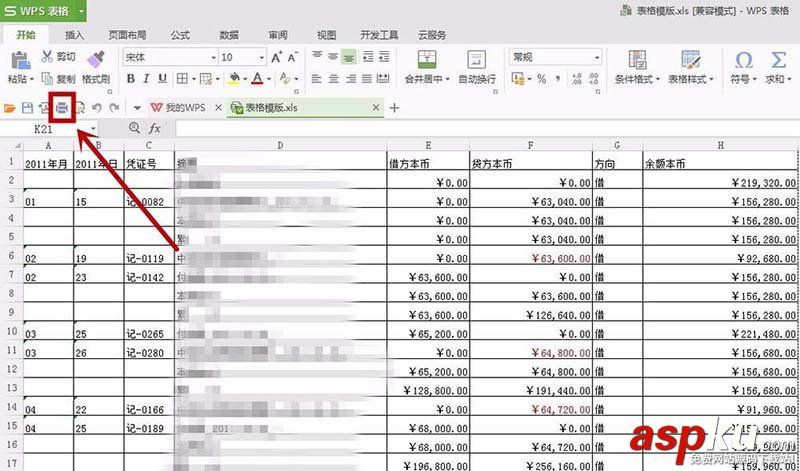
Task: Apply percent style (%)
Action: pyautogui.click(x=542, y=79)
